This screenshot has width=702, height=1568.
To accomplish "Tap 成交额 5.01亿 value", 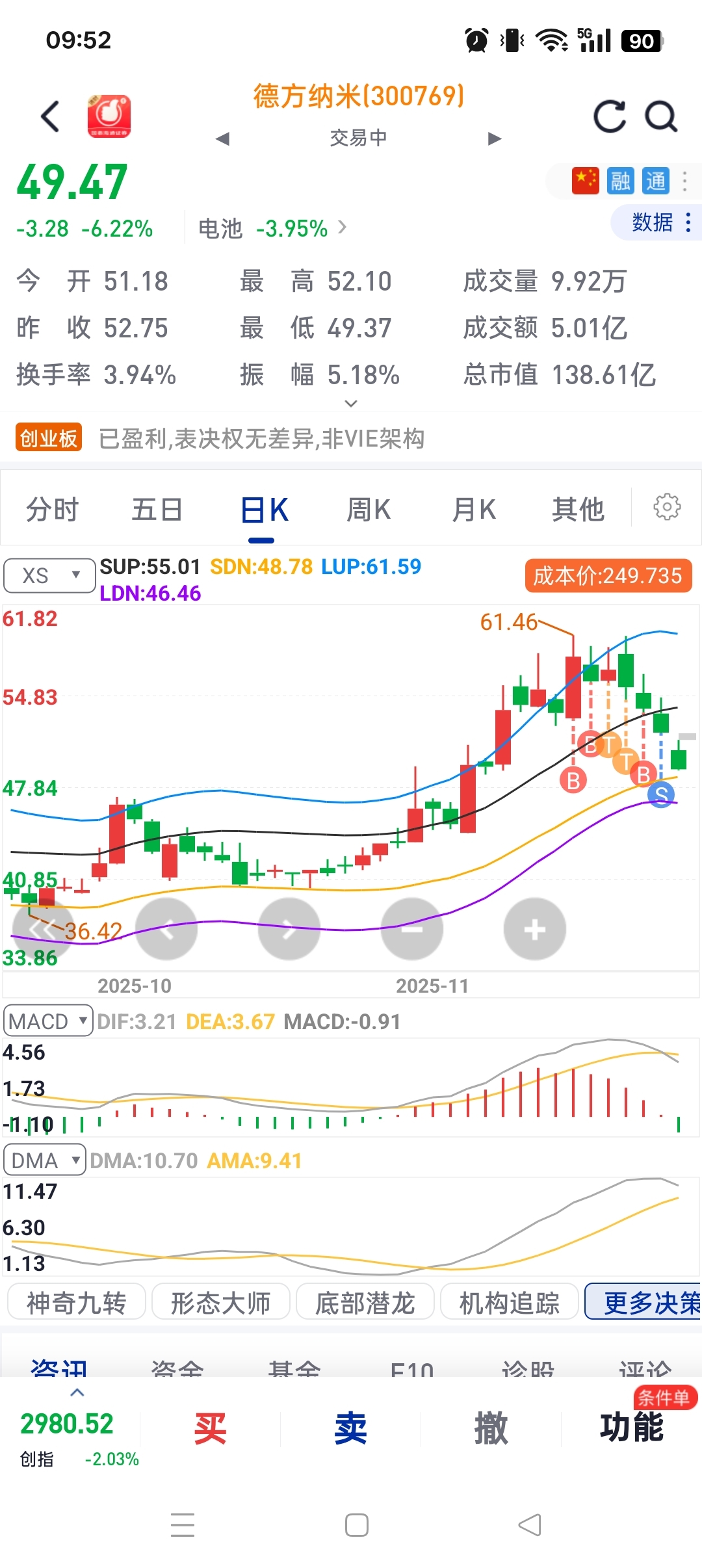I will click(545, 328).
